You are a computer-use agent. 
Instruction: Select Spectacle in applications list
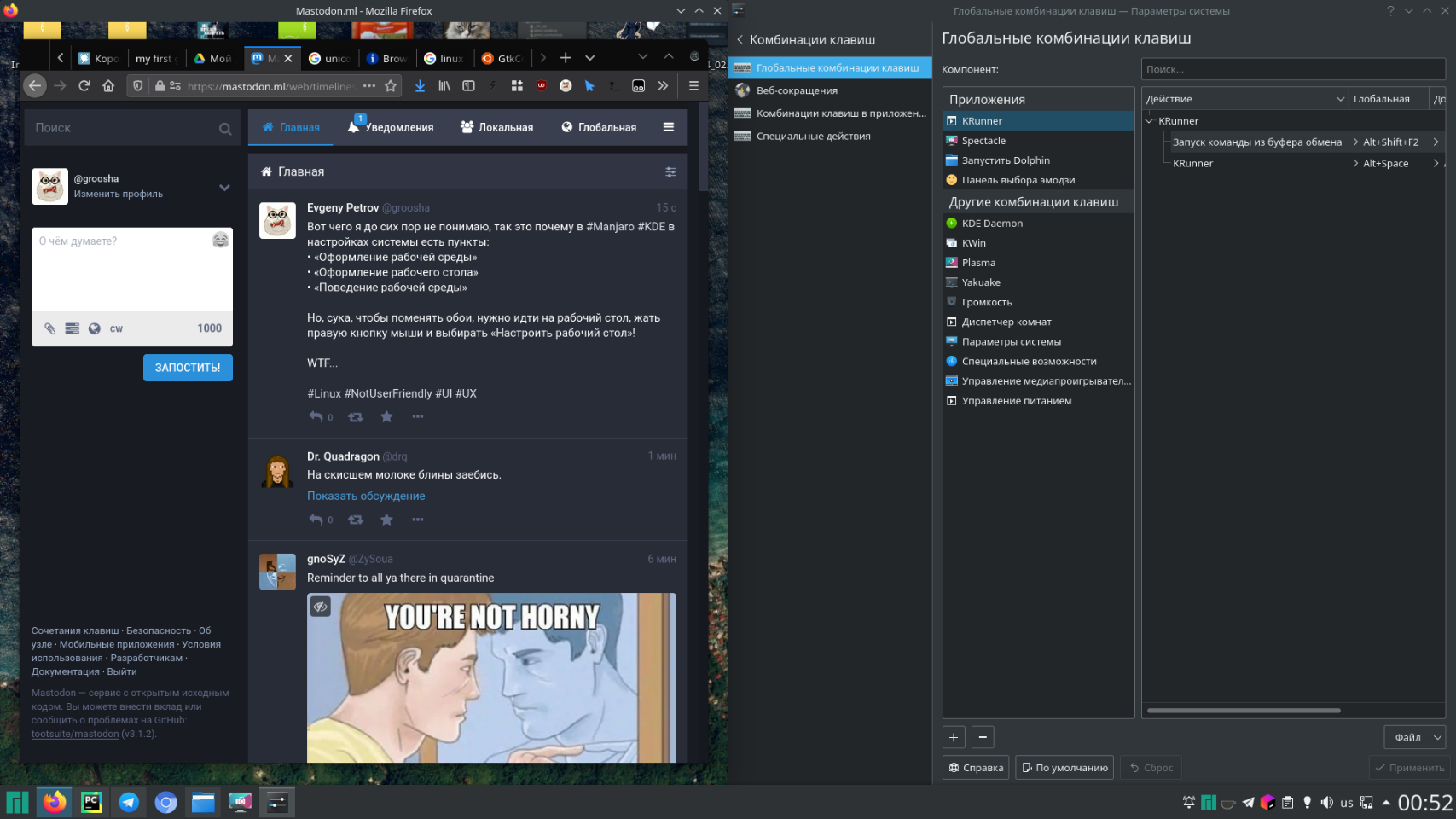tap(1038, 141)
